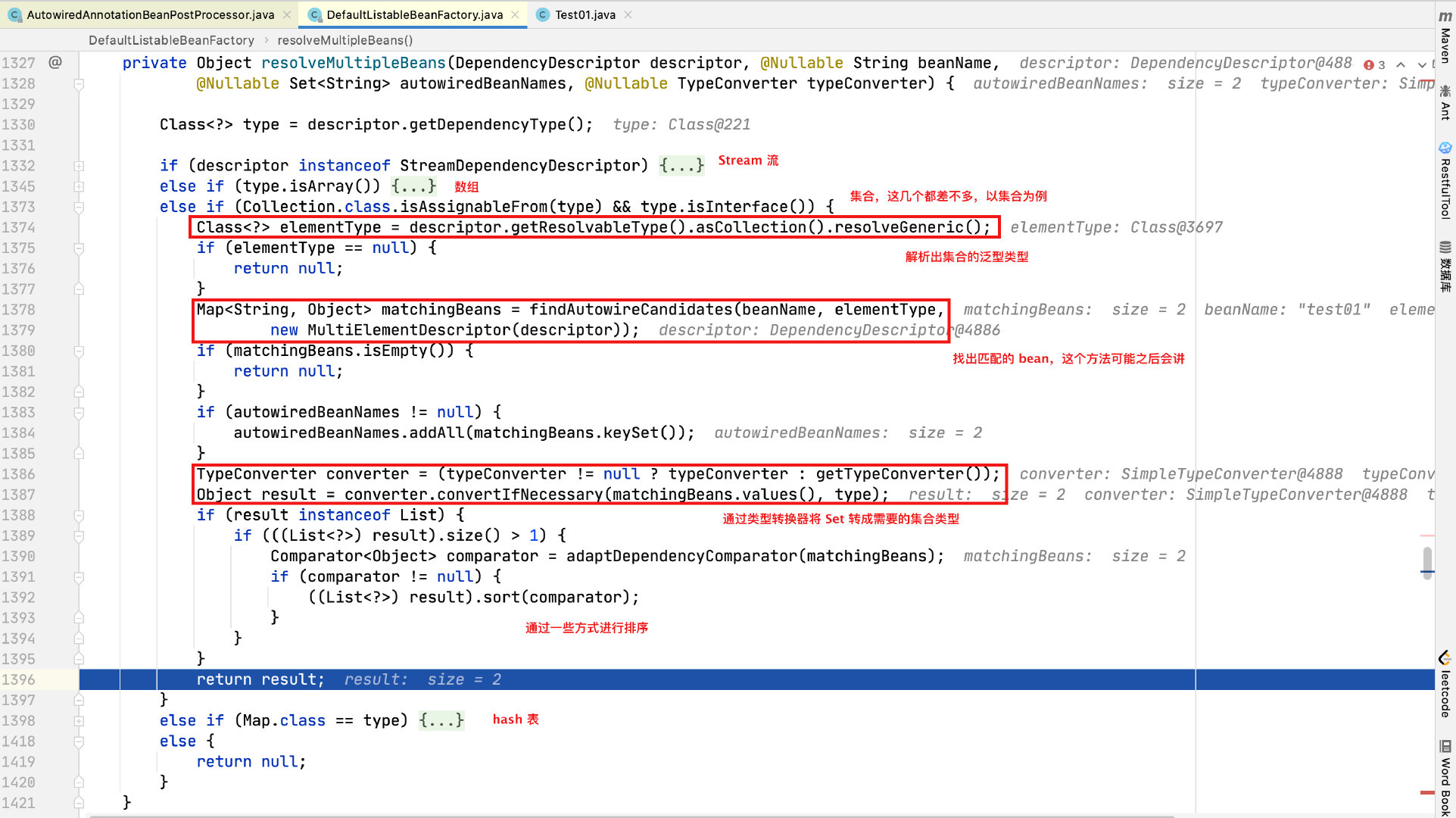The height and width of the screenshot is (818, 1456).
Task: Select the Test01.java tab
Action: [600, 13]
